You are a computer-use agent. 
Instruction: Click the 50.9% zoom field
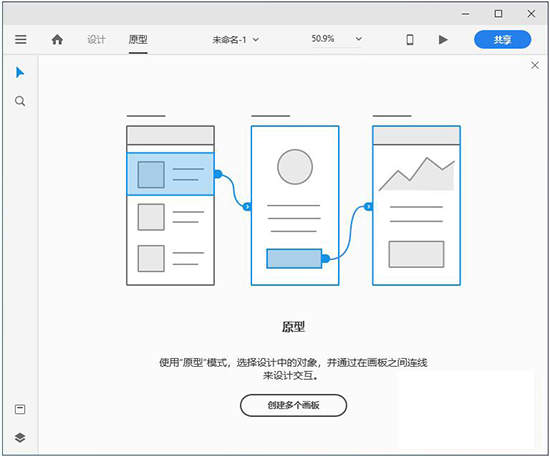[323, 39]
